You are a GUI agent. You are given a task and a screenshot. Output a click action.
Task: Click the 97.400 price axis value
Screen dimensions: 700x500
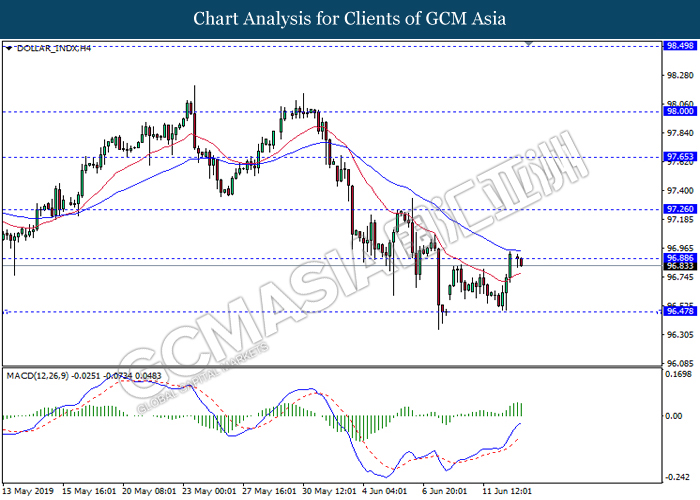tap(680, 191)
